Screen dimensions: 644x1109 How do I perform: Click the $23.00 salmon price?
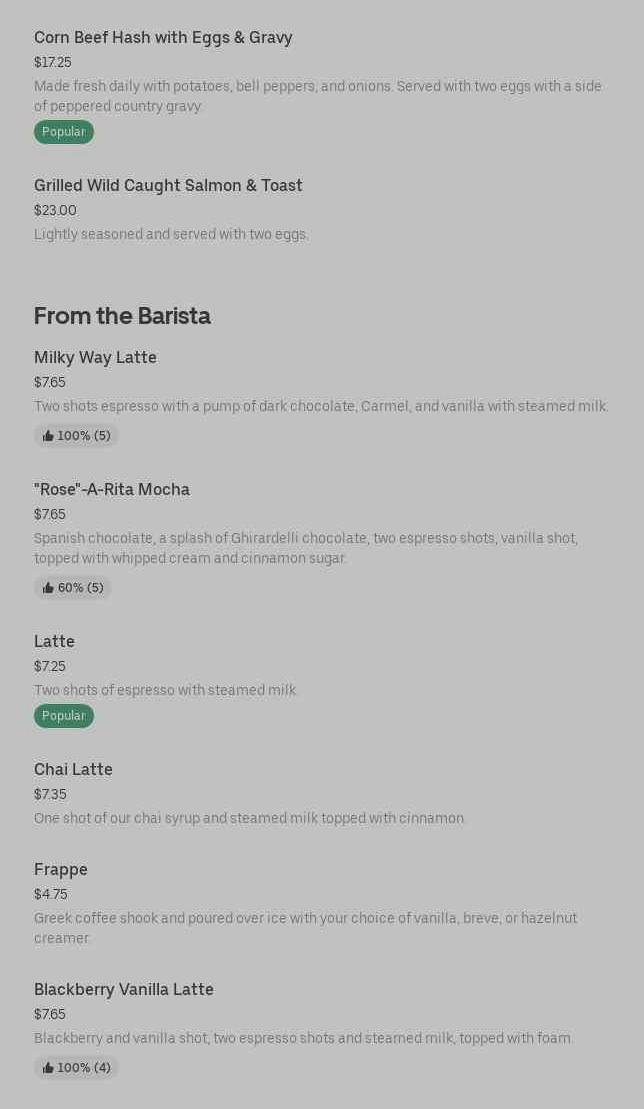point(55,211)
